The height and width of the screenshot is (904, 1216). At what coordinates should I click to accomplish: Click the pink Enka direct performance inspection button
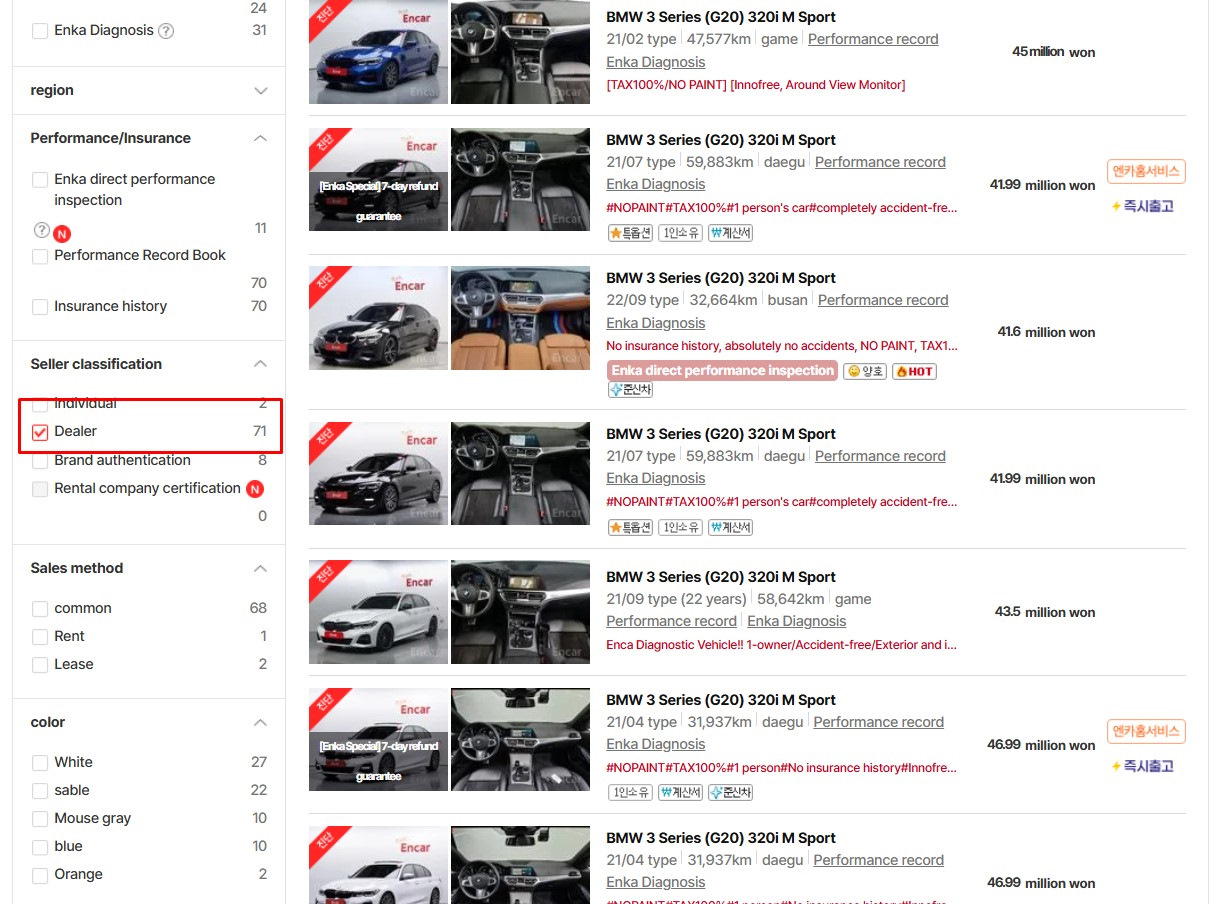coord(722,371)
